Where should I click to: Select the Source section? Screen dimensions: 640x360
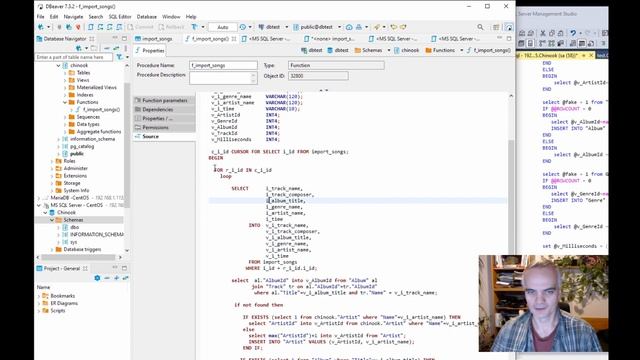tap(164, 136)
